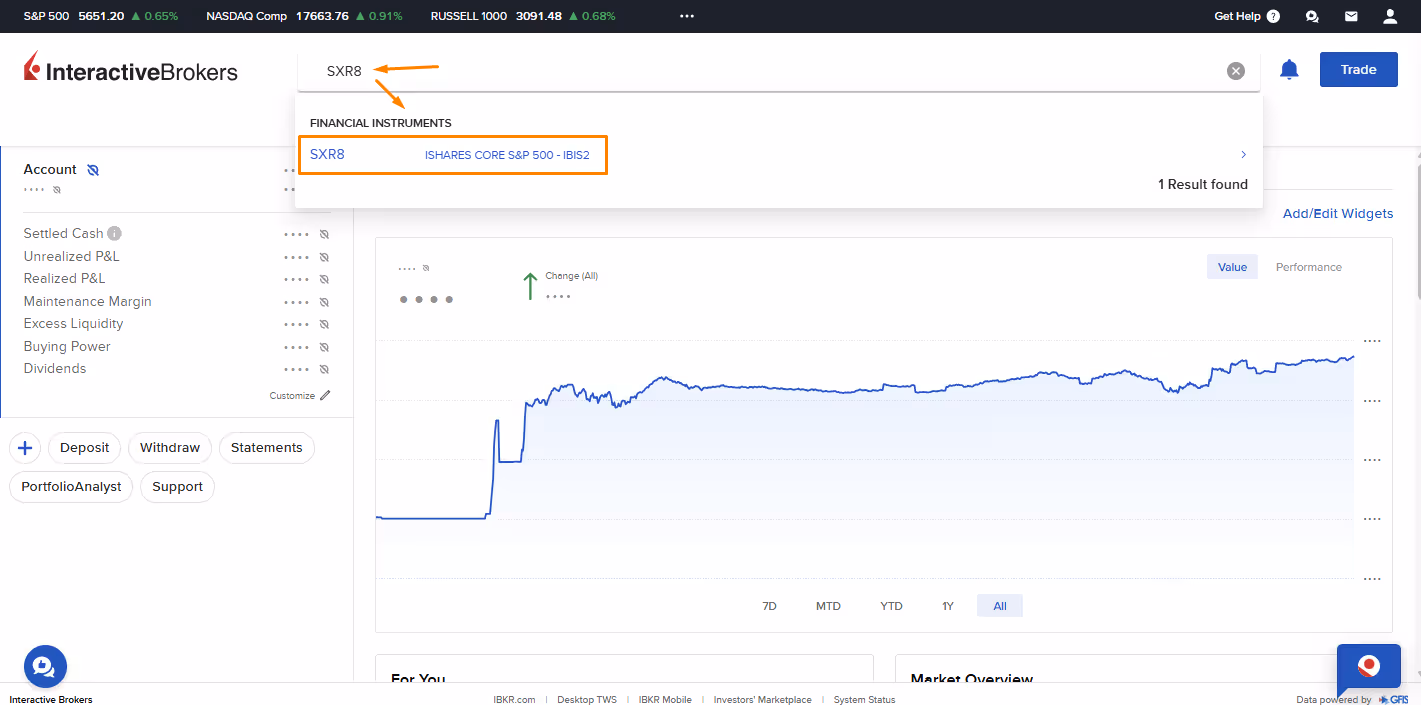Click the Interactive Brokers logo
This screenshot has width=1421, height=705.
(131, 69)
